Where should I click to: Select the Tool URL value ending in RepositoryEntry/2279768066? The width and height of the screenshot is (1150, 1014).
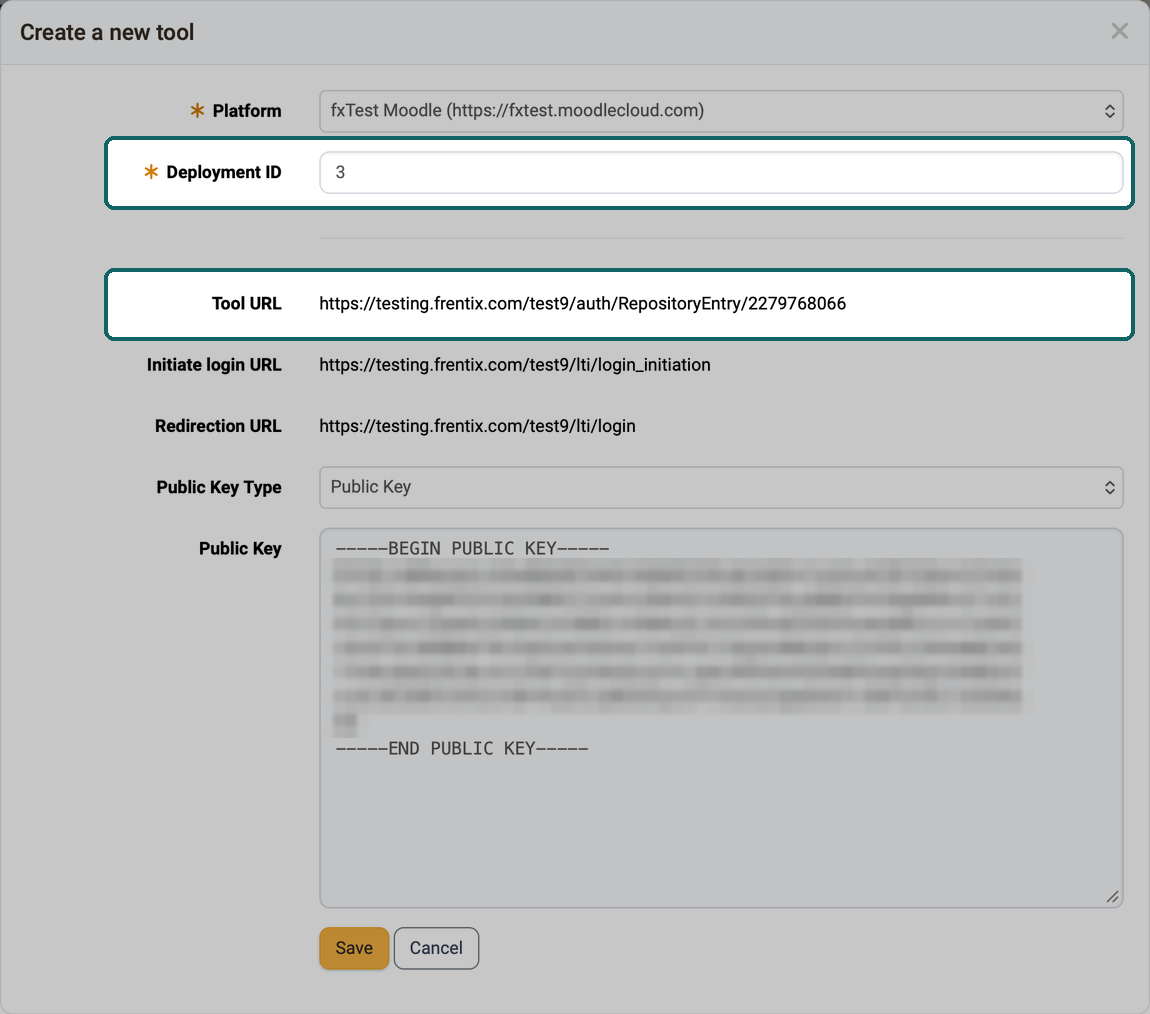(582, 304)
